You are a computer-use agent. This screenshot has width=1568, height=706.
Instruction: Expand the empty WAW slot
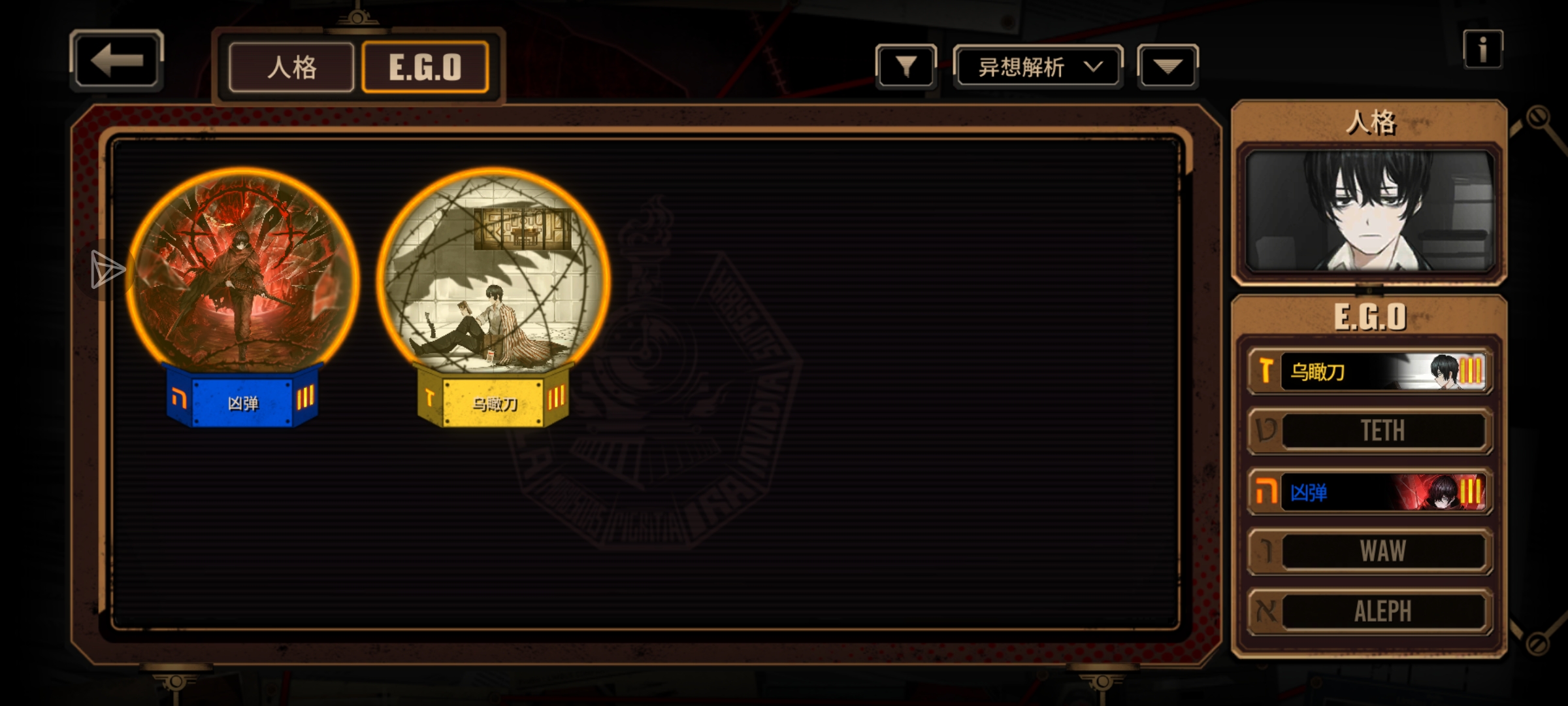tap(1369, 551)
